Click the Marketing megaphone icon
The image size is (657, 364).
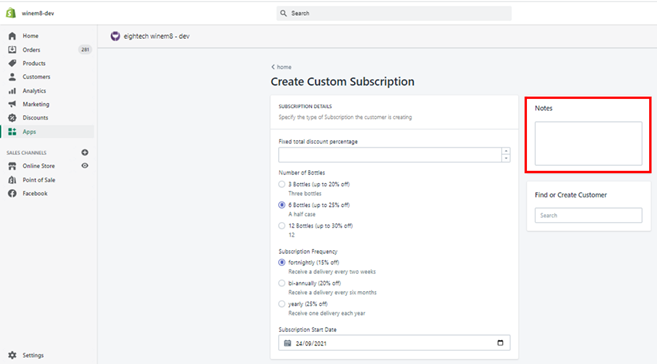coord(12,104)
